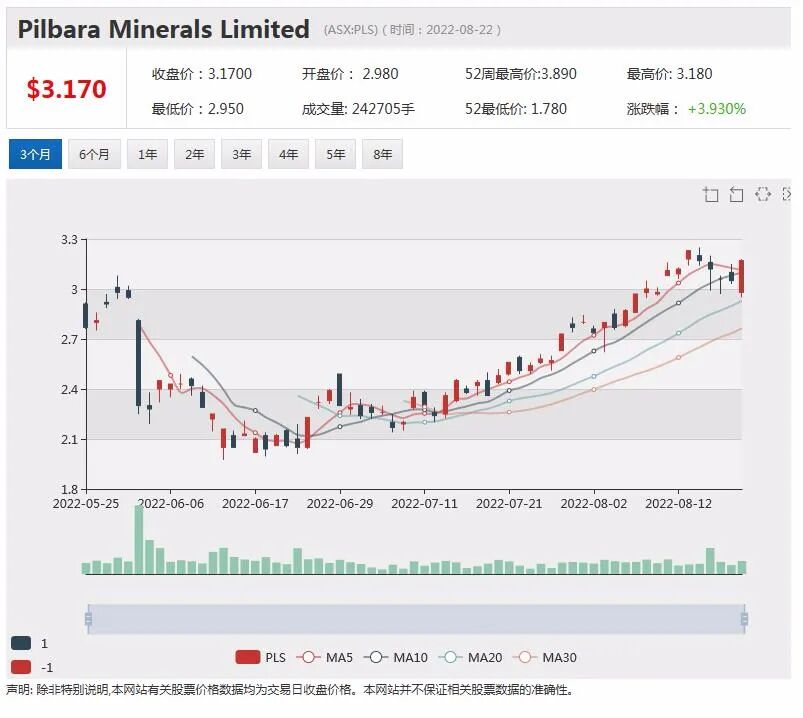Click the 开盘价： 2.980 value
Screen dimensions: 803x718
coord(350,74)
